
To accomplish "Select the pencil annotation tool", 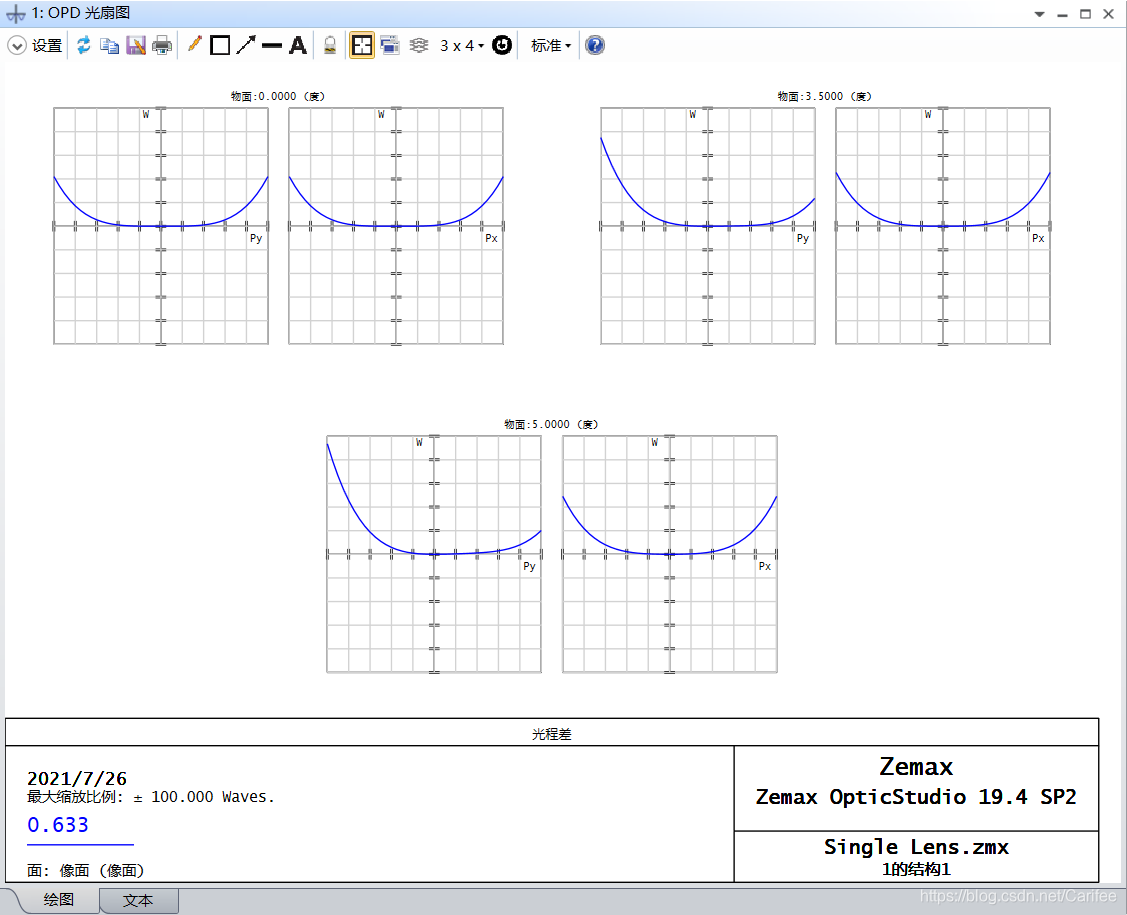I will (194, 45).
